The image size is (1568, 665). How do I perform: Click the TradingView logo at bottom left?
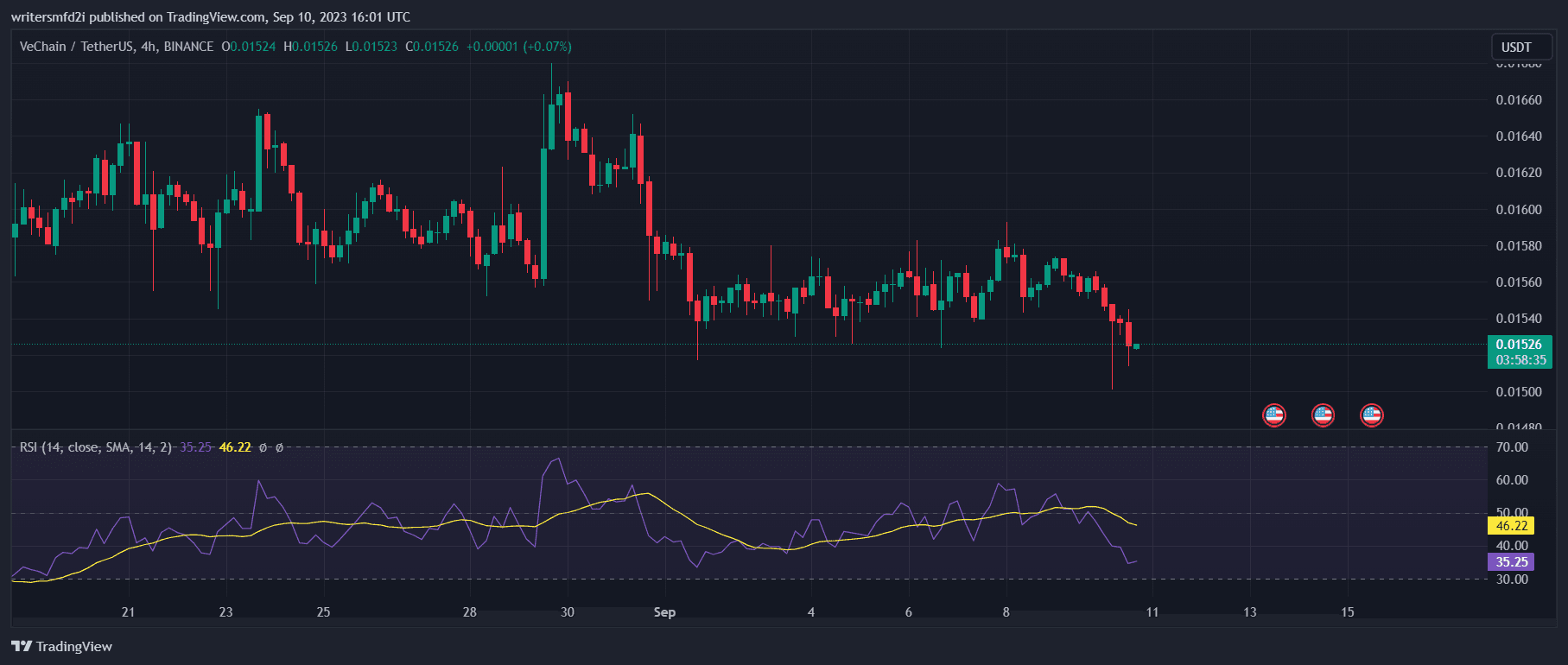[62, 646]
